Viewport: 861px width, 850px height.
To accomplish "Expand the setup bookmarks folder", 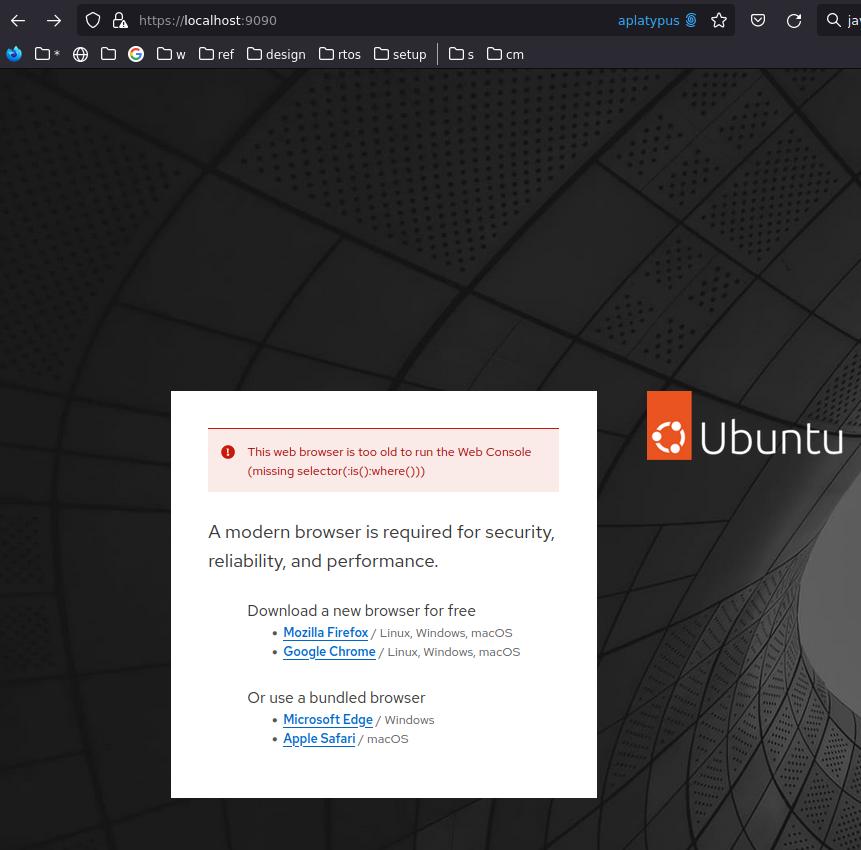I will 400,54.
